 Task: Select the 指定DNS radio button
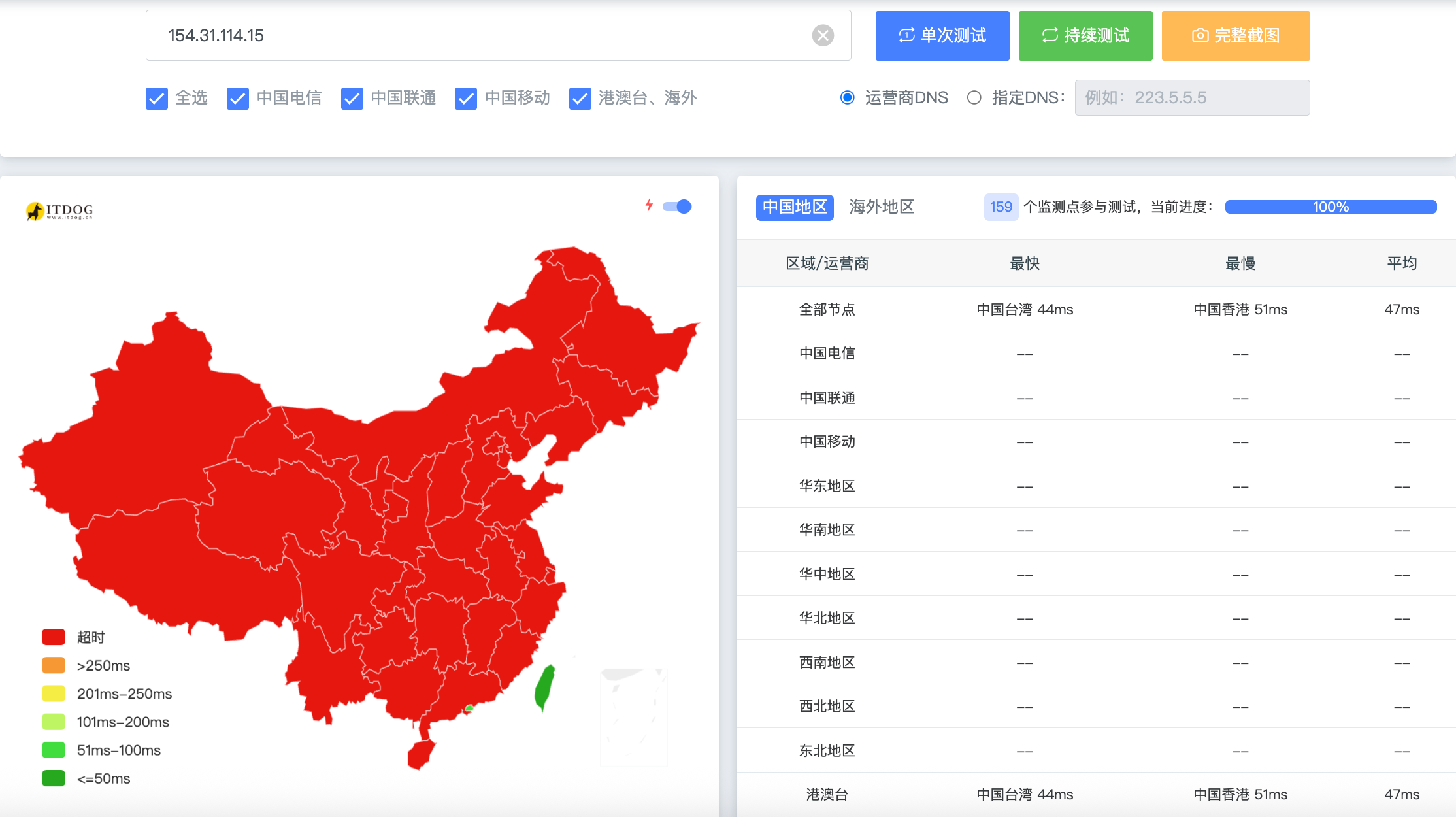click(x=974, y=98)
